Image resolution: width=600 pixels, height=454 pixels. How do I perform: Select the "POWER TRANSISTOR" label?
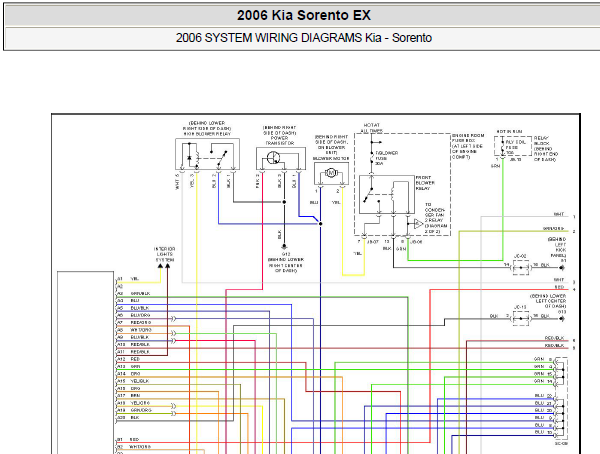coord(280,140)
